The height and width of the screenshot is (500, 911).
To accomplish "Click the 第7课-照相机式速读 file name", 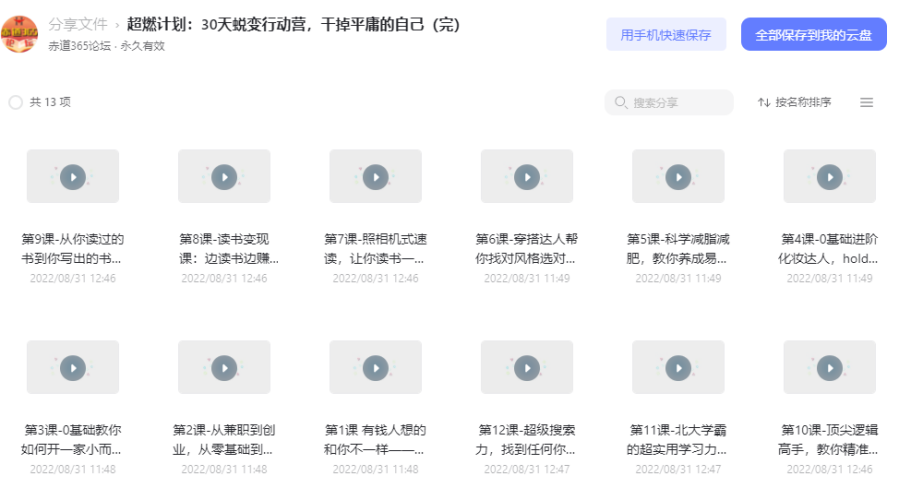I will pos(375,249).
